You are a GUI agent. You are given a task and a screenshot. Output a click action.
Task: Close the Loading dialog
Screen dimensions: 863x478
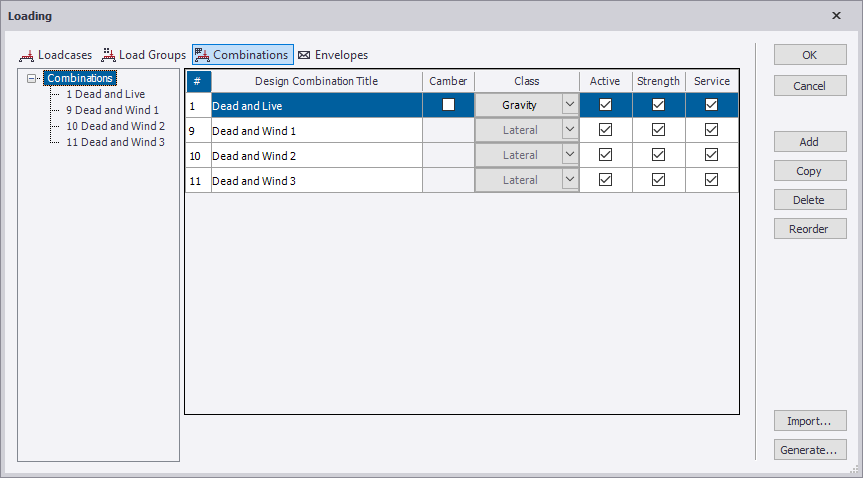click(836, 15)
